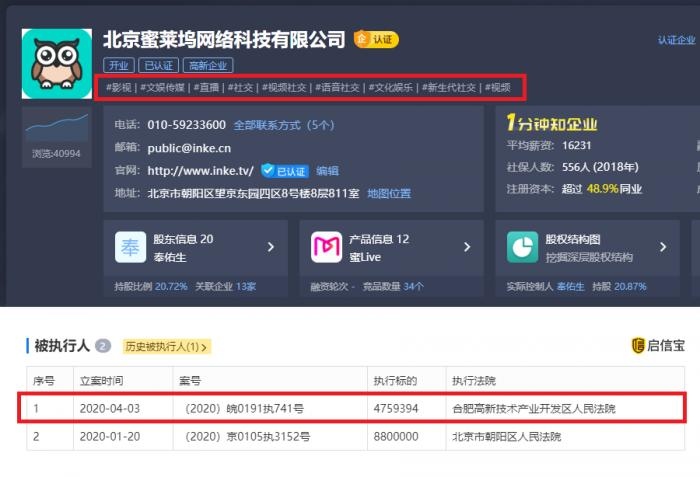Expand the 股东信息 card arrow
The image size is (700, 477).
point(270,246)
